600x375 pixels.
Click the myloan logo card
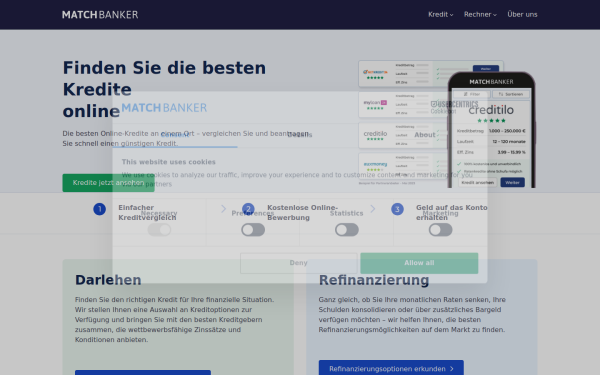(x=375, y=104)
